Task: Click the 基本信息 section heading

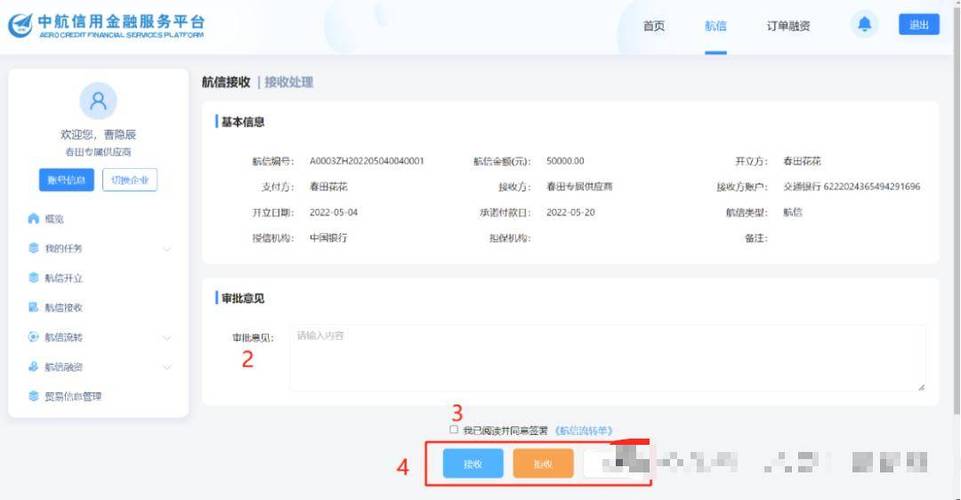Action: [x=243, y=122]
